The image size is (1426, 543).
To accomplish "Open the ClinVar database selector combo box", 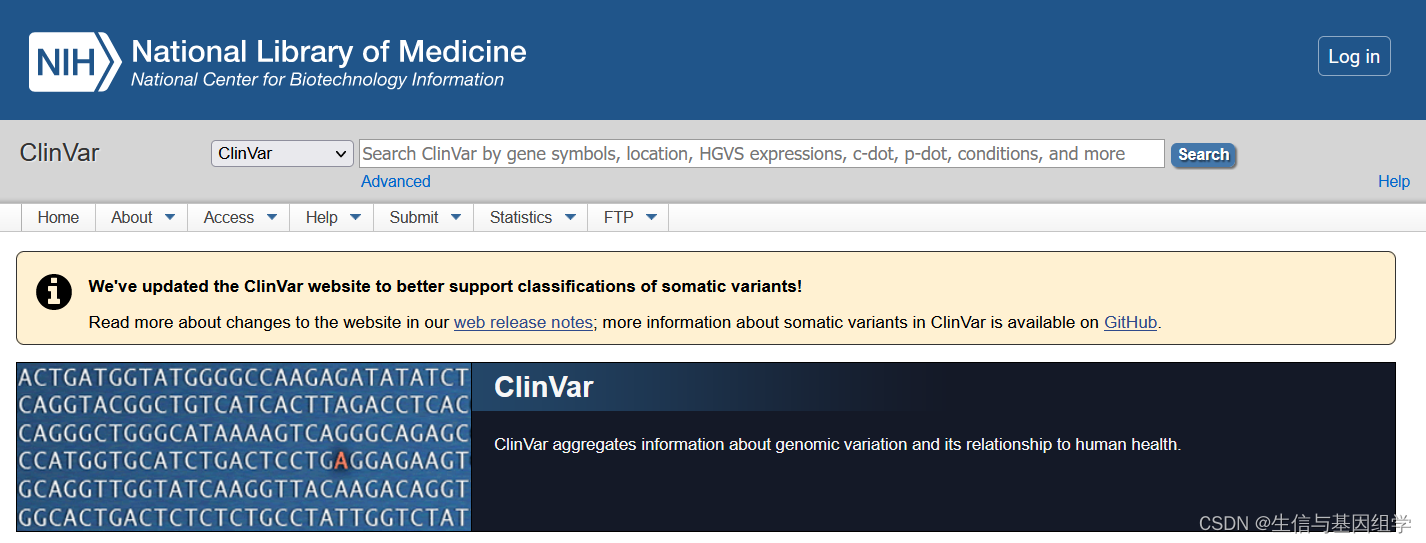I will (x=282, y=153).
